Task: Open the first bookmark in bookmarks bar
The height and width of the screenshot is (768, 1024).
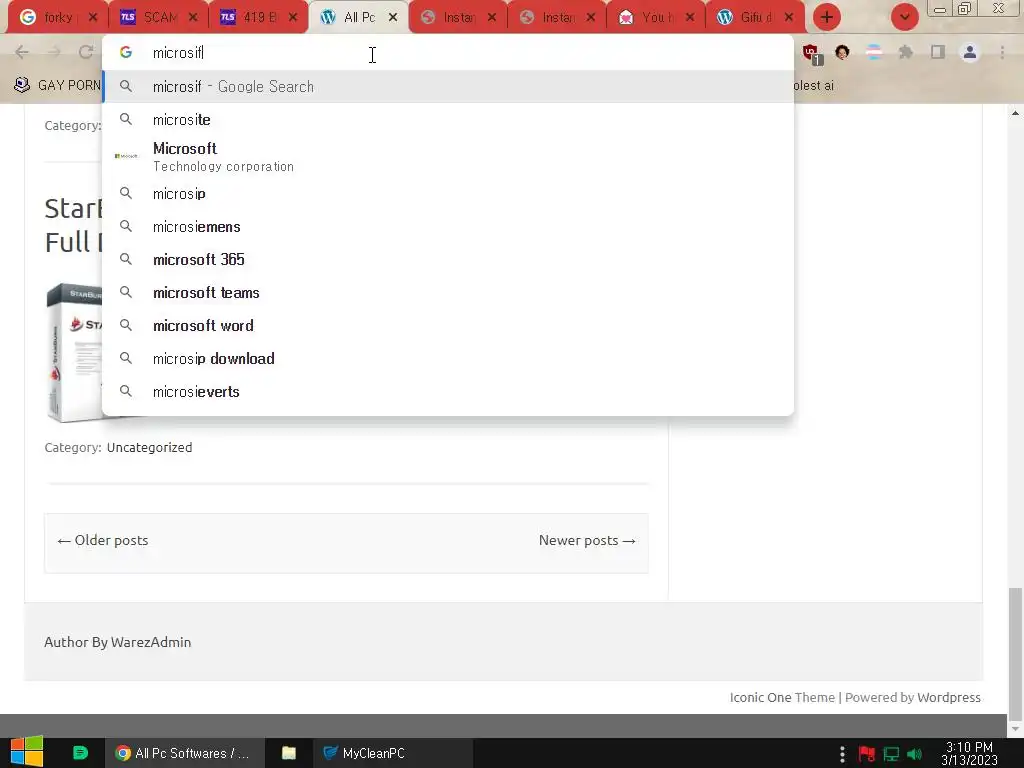Action: click(x=57, y=85)
